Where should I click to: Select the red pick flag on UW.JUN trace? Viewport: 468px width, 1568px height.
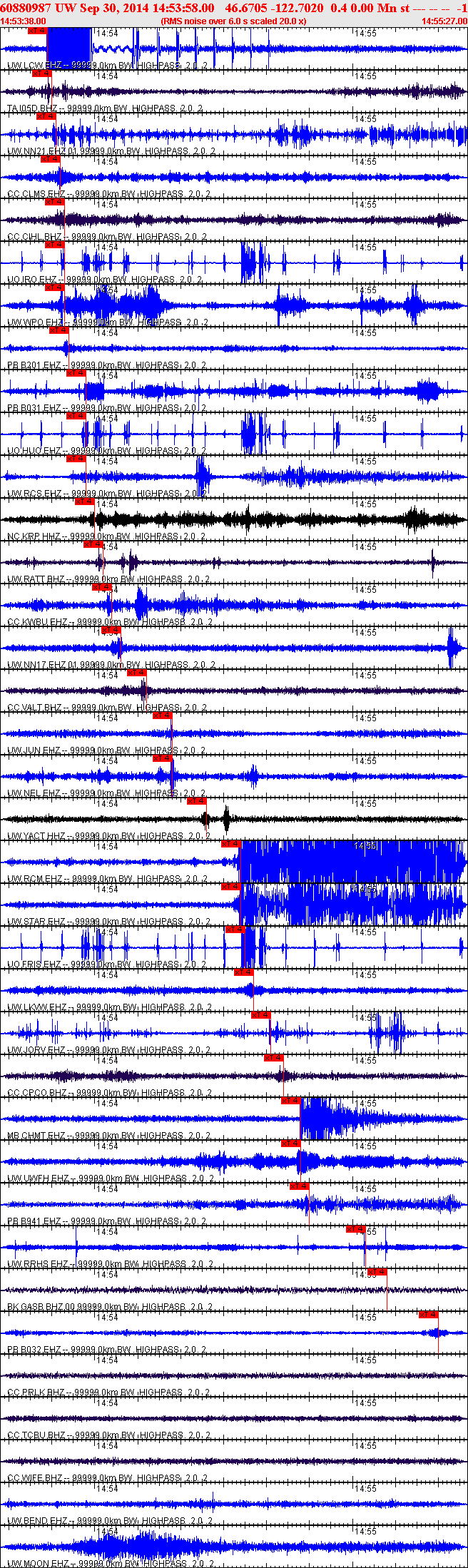coord(162,716)
